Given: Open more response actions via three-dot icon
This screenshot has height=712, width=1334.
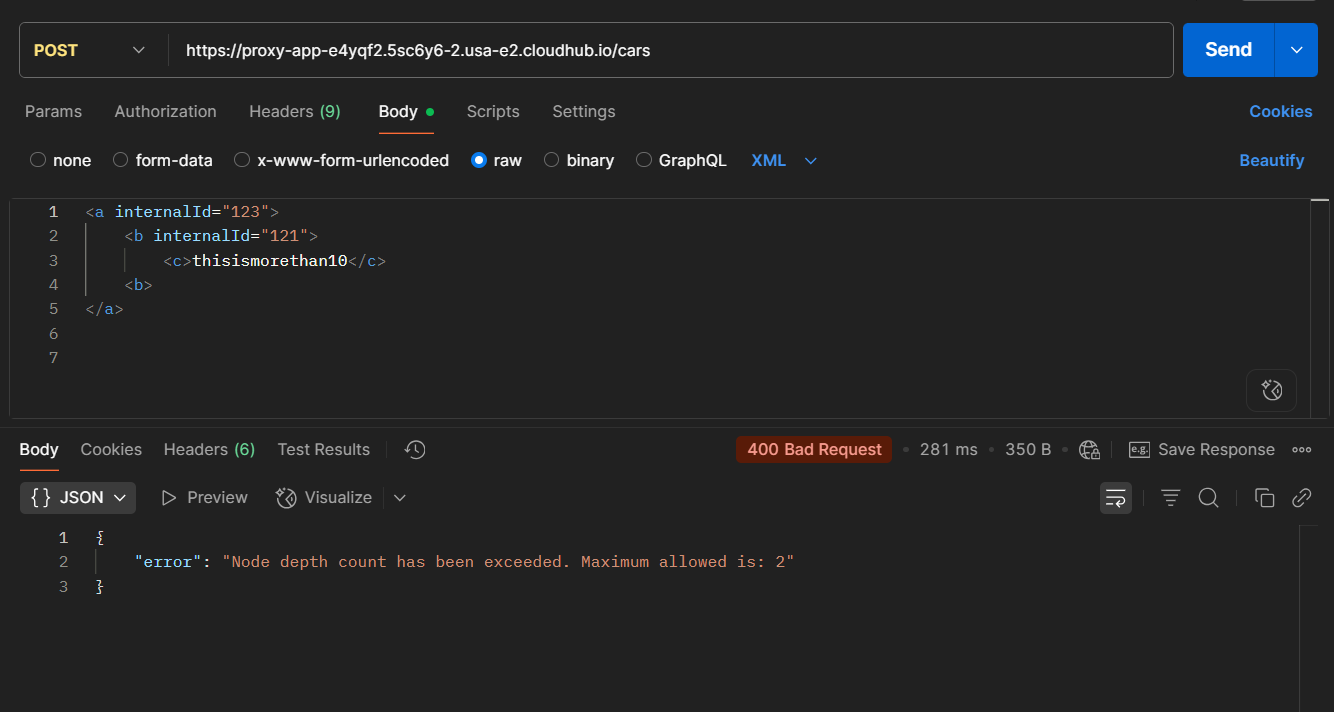Looking at the screenshot, I should point(1301,449).
